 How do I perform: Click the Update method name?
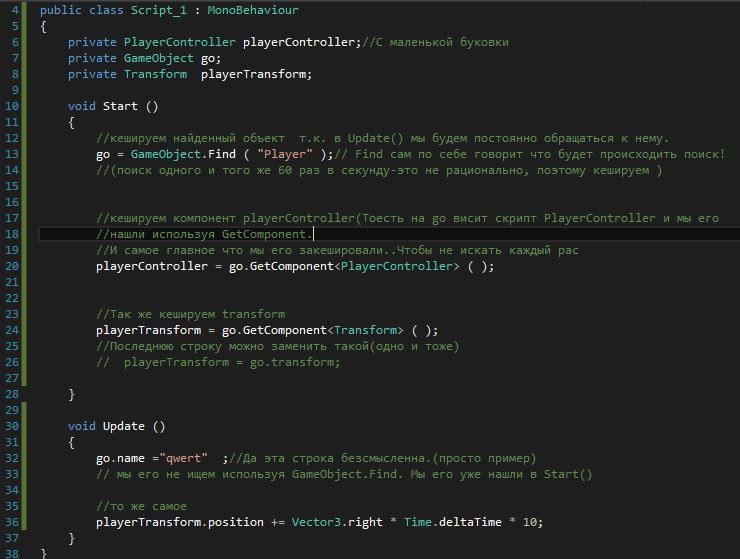(124, 426)
